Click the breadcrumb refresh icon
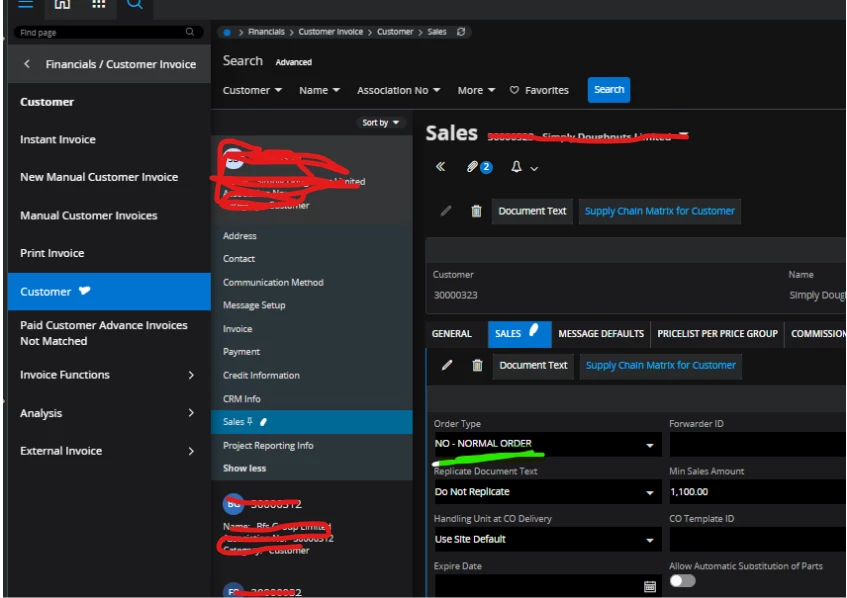Image resolution: width=847 pixels, height=598 pixels. [461, 32]
